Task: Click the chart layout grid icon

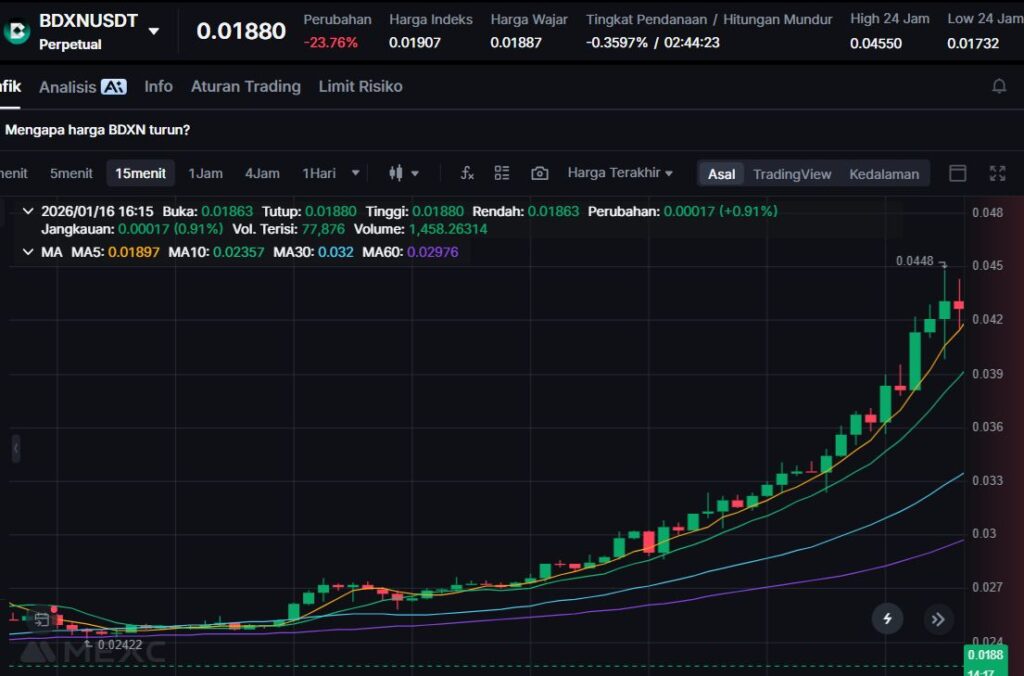Action: 502,173
